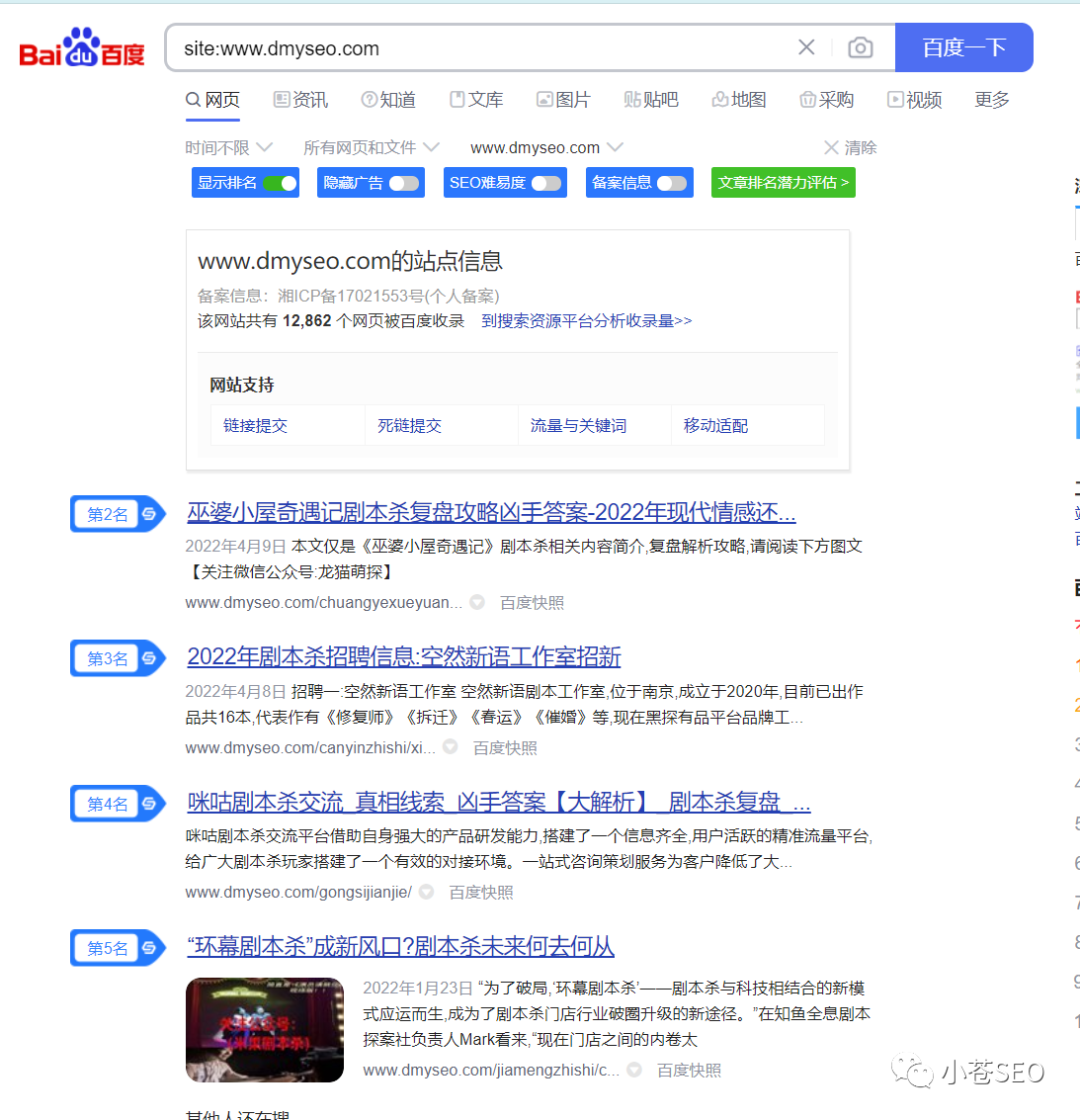Viewport: 1080px width, 1120px height.
Task: Switch to the 图片 tab
Action: point(564,99)
